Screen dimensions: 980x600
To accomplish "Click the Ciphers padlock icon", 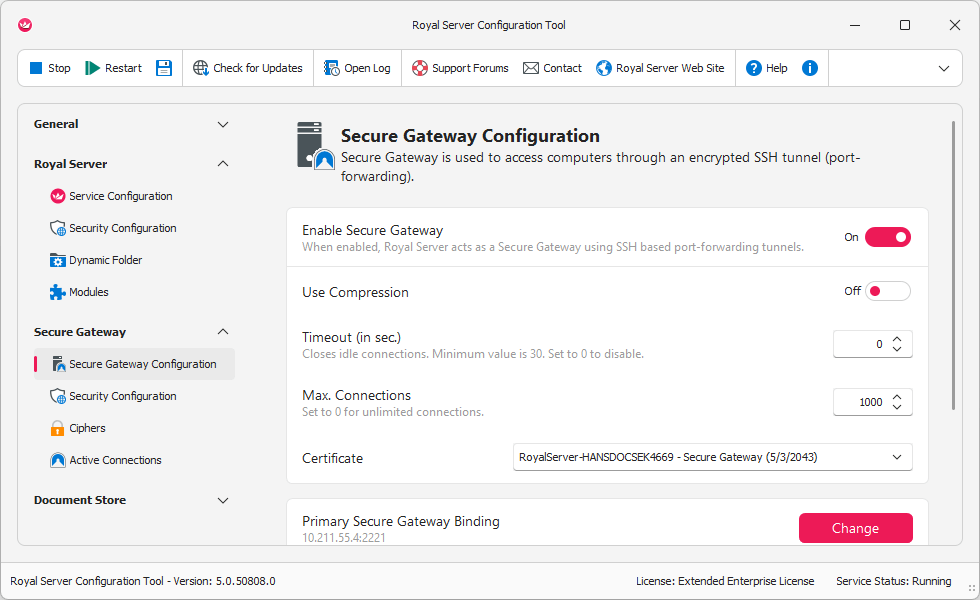I will (58, 428).
